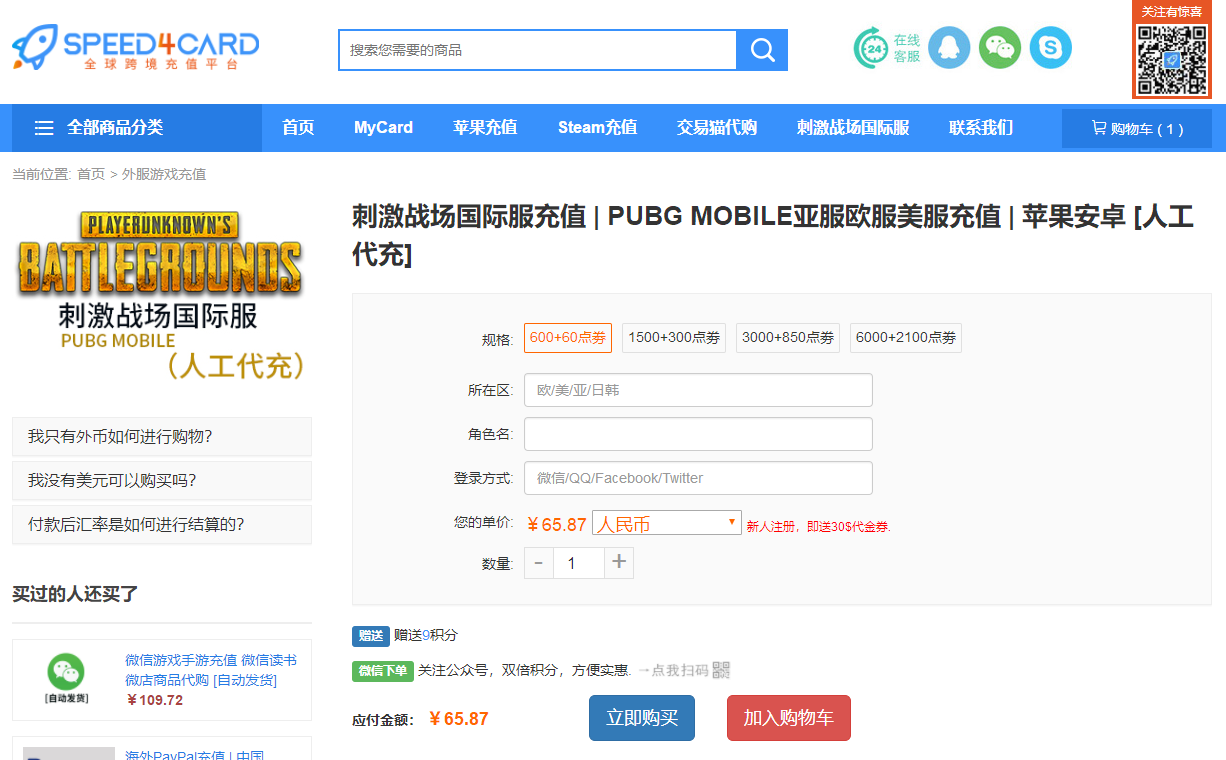
Task: Click the Speed4Card rocket logo
Action: pyautogui.click(x=135, y=48)
